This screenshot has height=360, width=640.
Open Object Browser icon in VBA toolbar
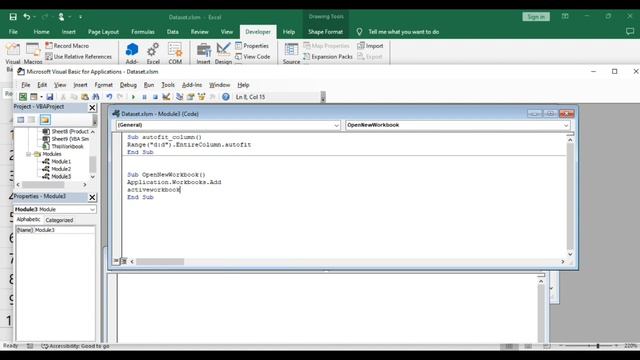201,97
